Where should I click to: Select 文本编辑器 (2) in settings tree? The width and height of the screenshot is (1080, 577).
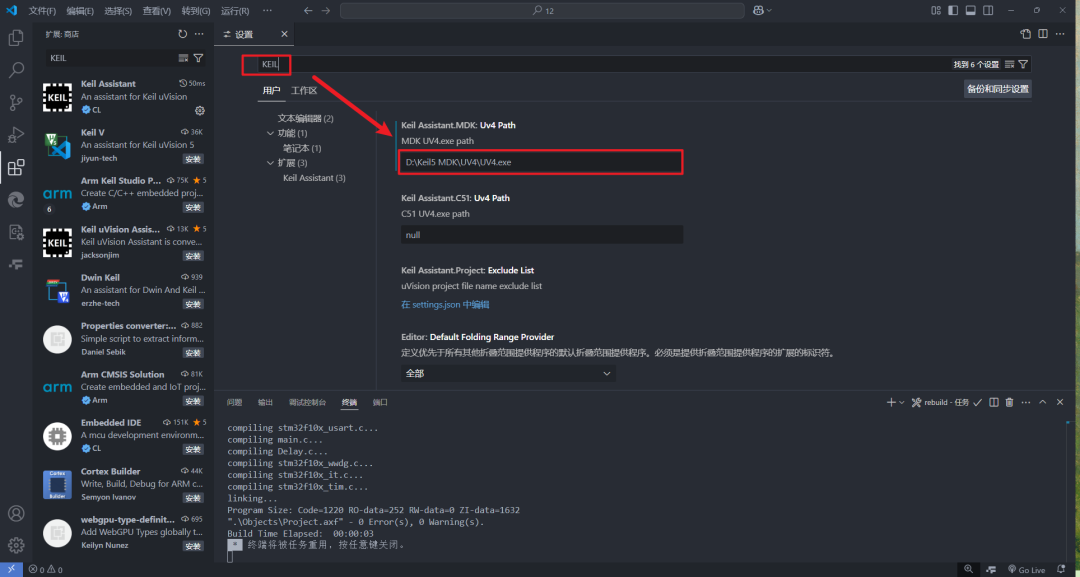[x=305, y=118]
